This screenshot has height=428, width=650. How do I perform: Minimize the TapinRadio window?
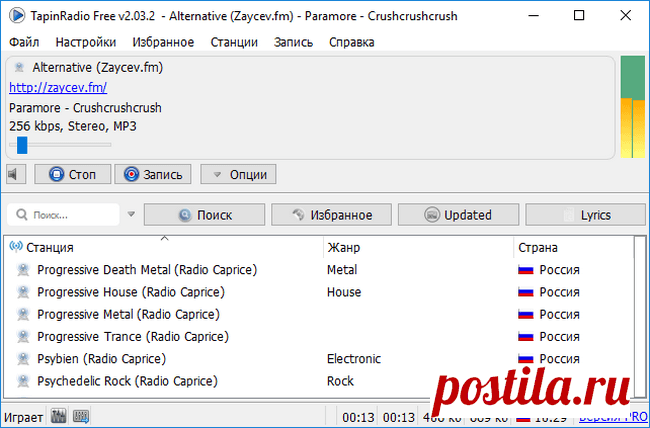pyautogui.click(x=534, y=16)
